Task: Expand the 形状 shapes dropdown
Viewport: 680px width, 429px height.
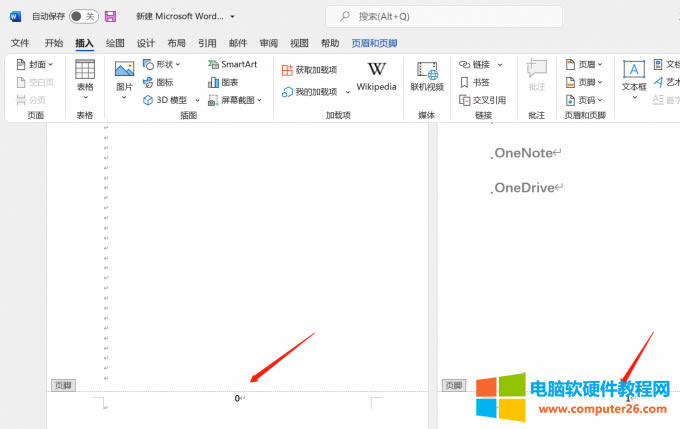Action: 161,64
